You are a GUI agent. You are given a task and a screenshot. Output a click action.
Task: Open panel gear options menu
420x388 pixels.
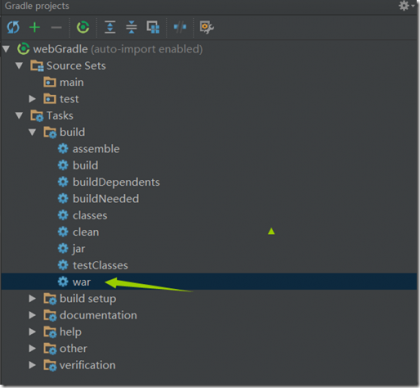point(406,6)
